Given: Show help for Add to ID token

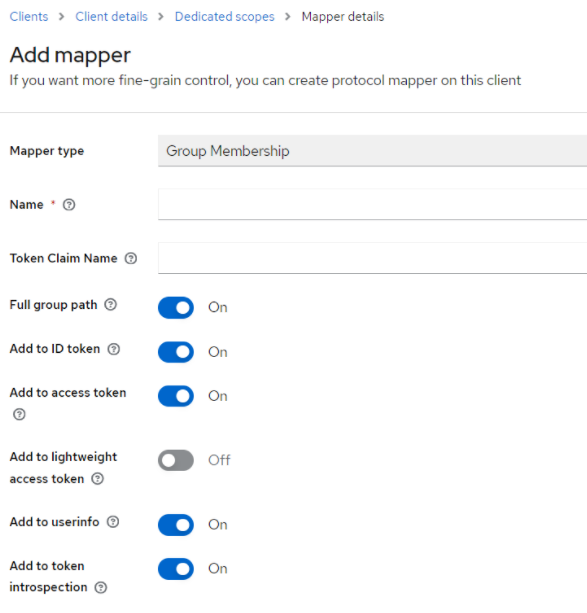Looking at the screenshot, I should pos(114,349).
